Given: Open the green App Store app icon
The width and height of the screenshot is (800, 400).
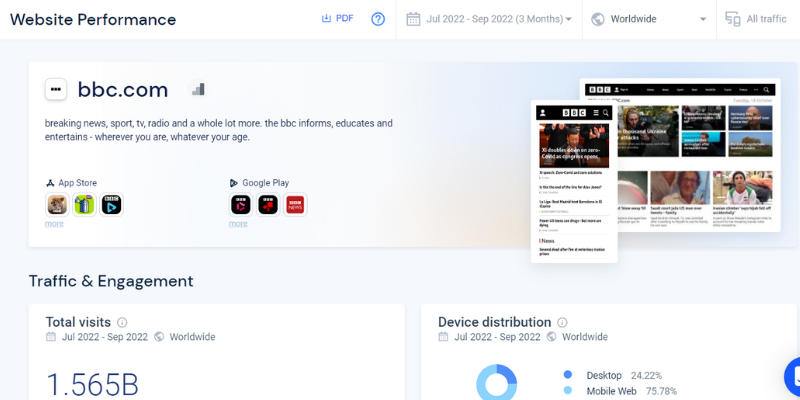Looking at the screenshot, I should pyautogui.click(x=85, y=205).
